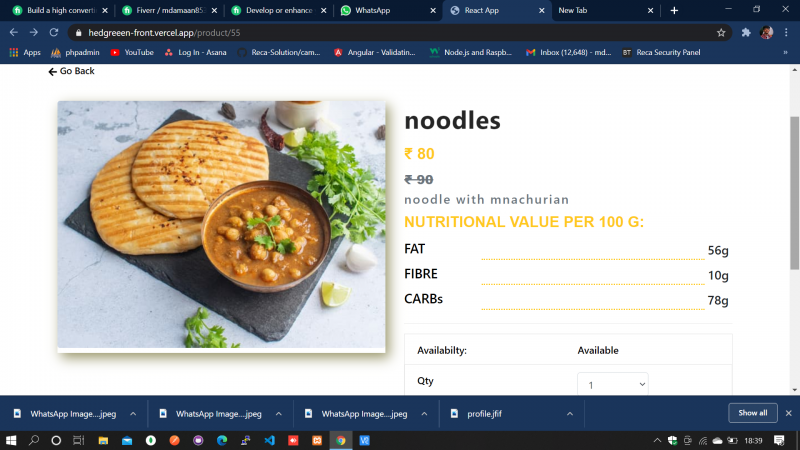The height and width of the screenshot is (450, 800).
Task: Open Visual Studio Code from the taskbar
Action: [269, 440]
